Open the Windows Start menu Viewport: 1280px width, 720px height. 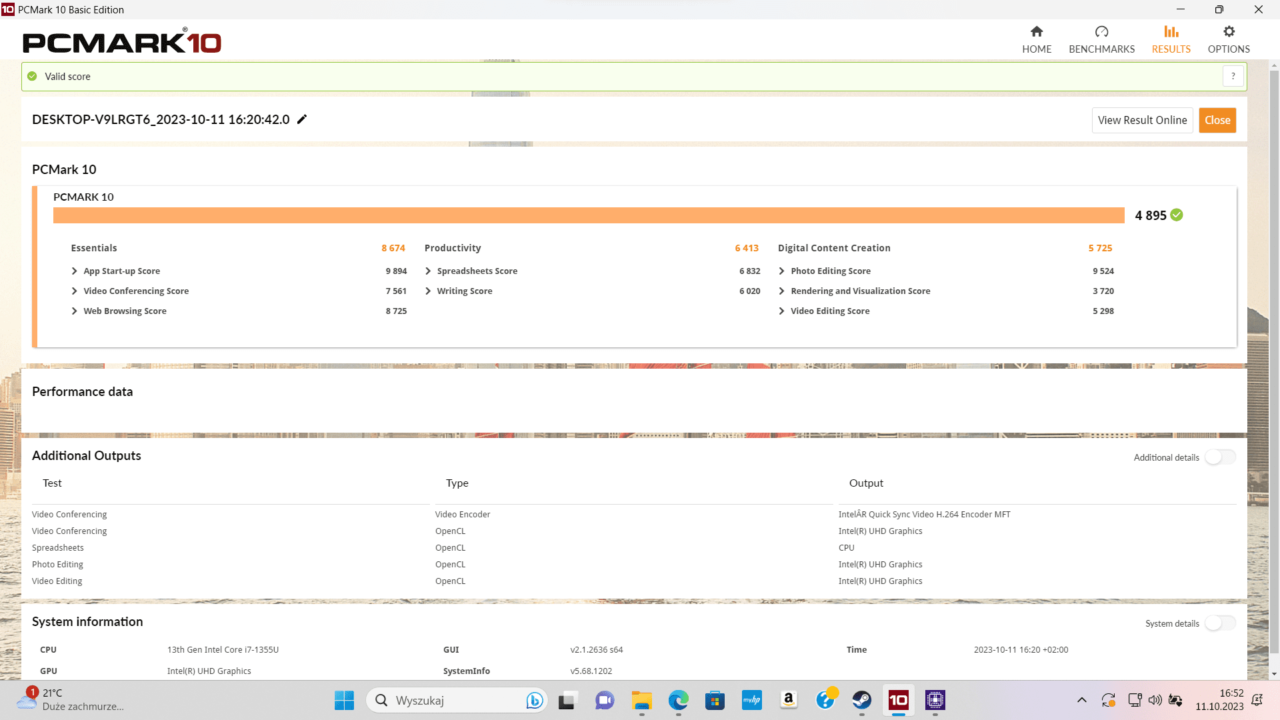344,700
